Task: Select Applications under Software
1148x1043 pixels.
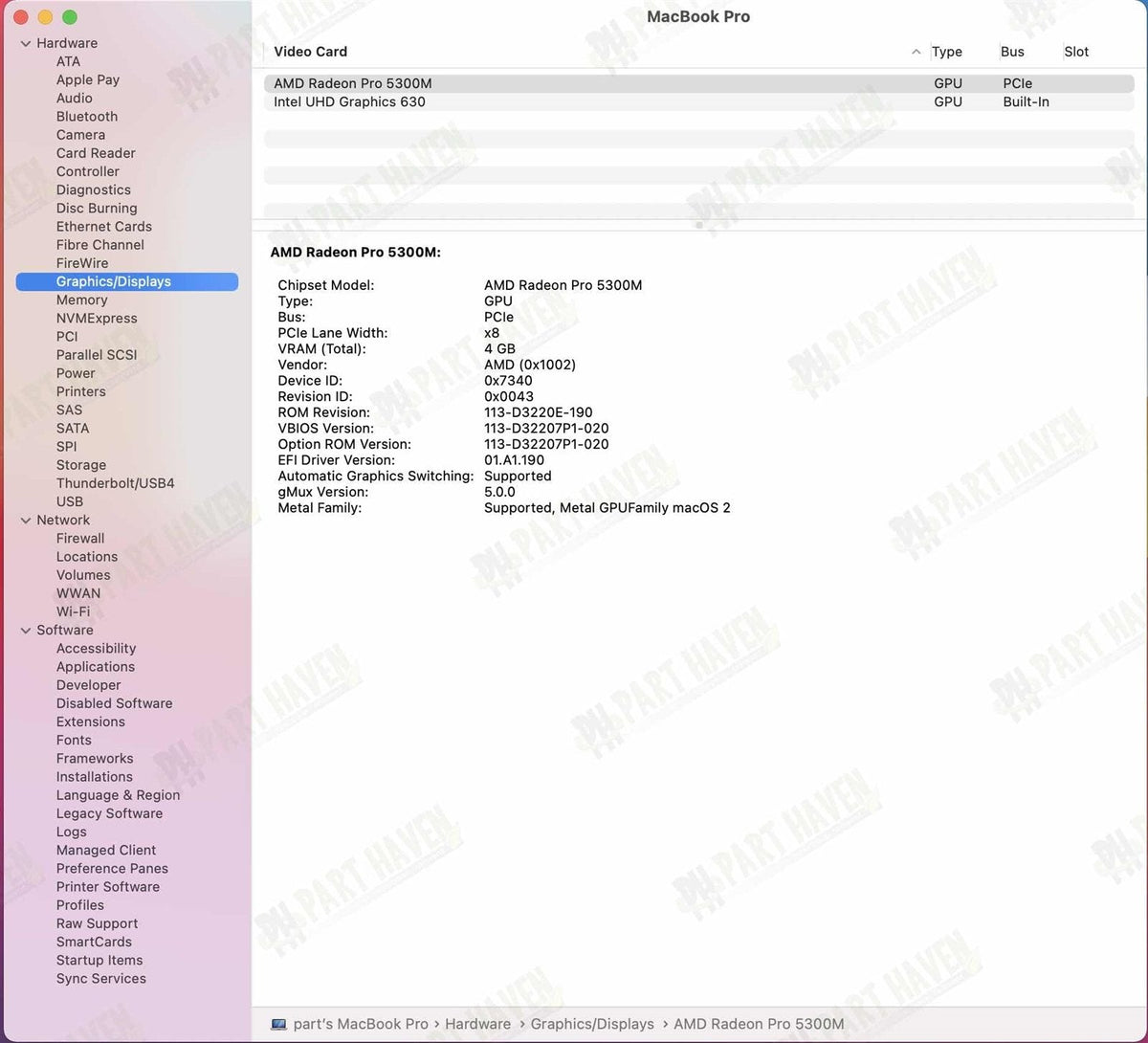Action: coord(96,667)
